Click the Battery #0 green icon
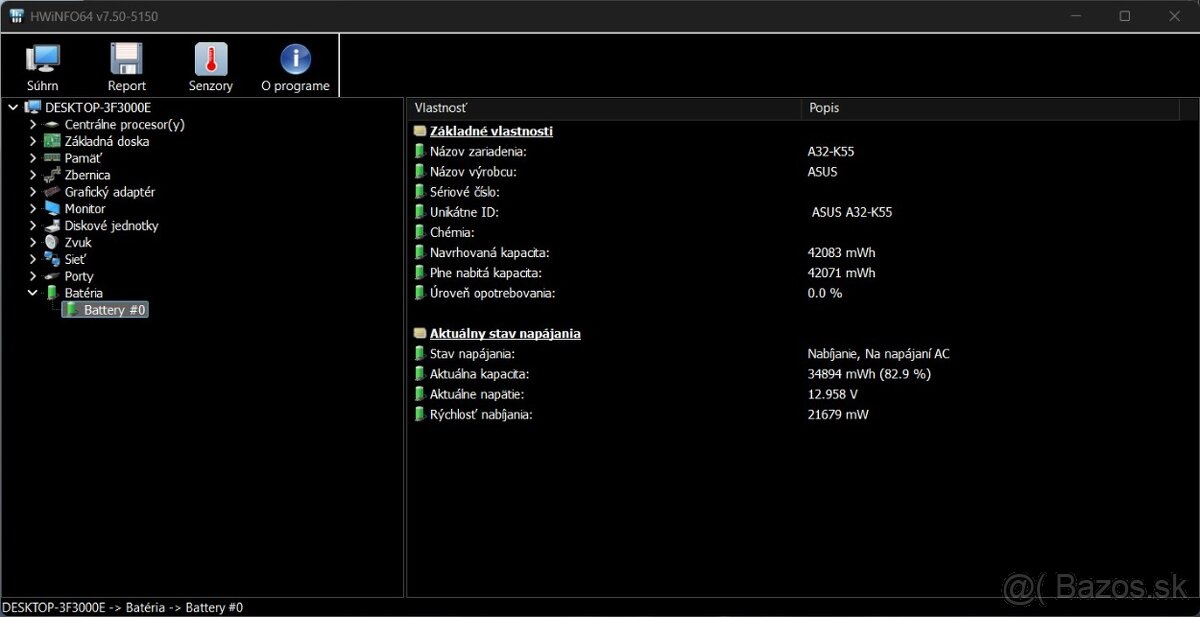Image resolution: width=1200 pixels, height=617 pixels. coord(72,310)
